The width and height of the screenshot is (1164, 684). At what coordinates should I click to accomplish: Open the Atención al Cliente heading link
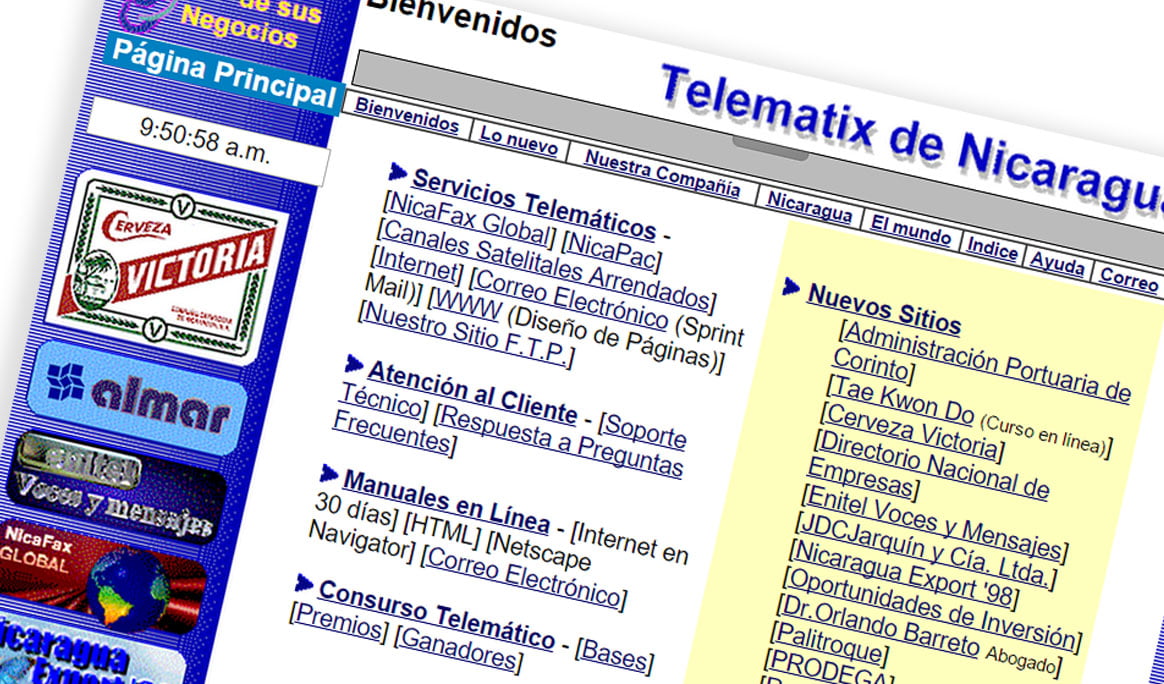472,391
